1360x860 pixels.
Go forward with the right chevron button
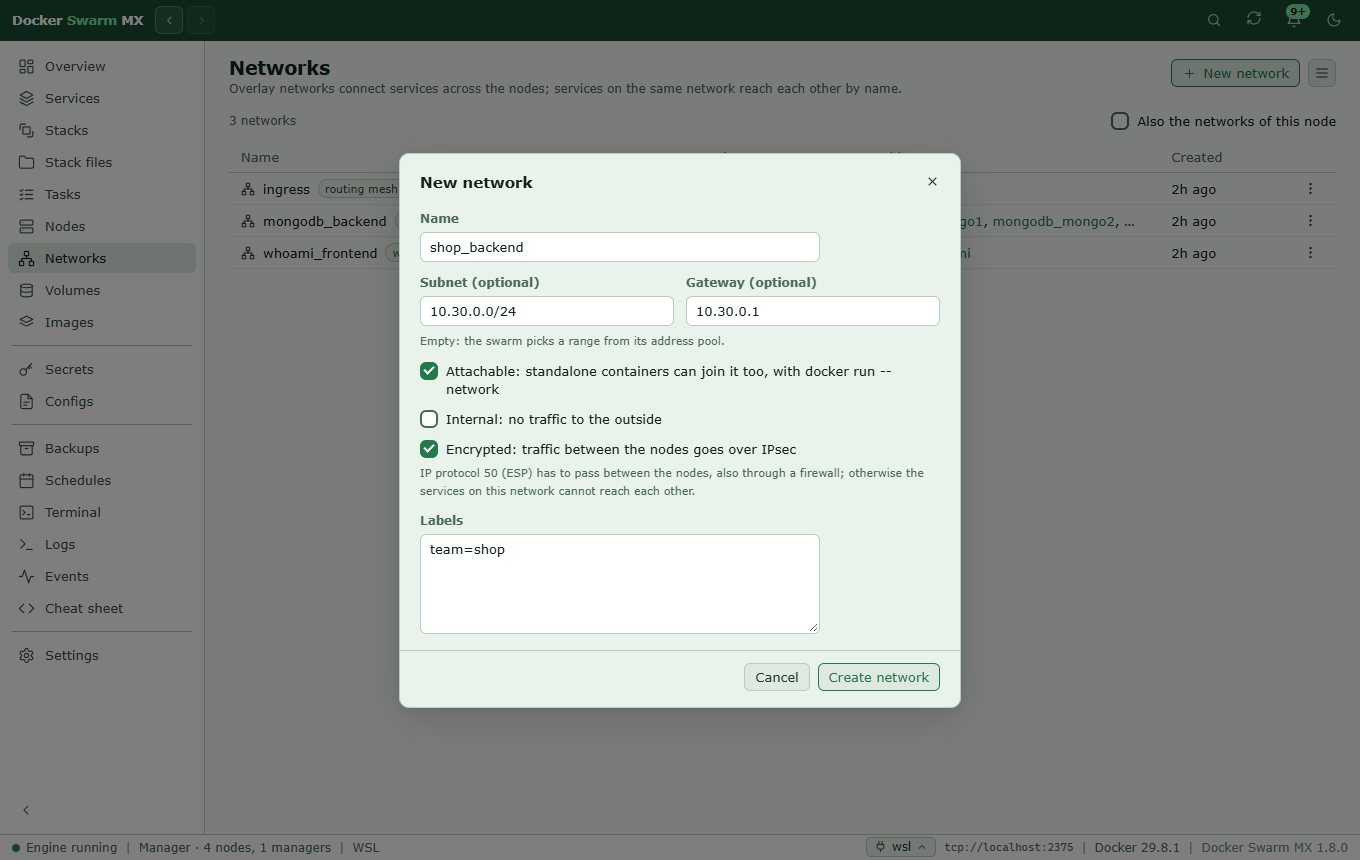(x=201, y=20)
